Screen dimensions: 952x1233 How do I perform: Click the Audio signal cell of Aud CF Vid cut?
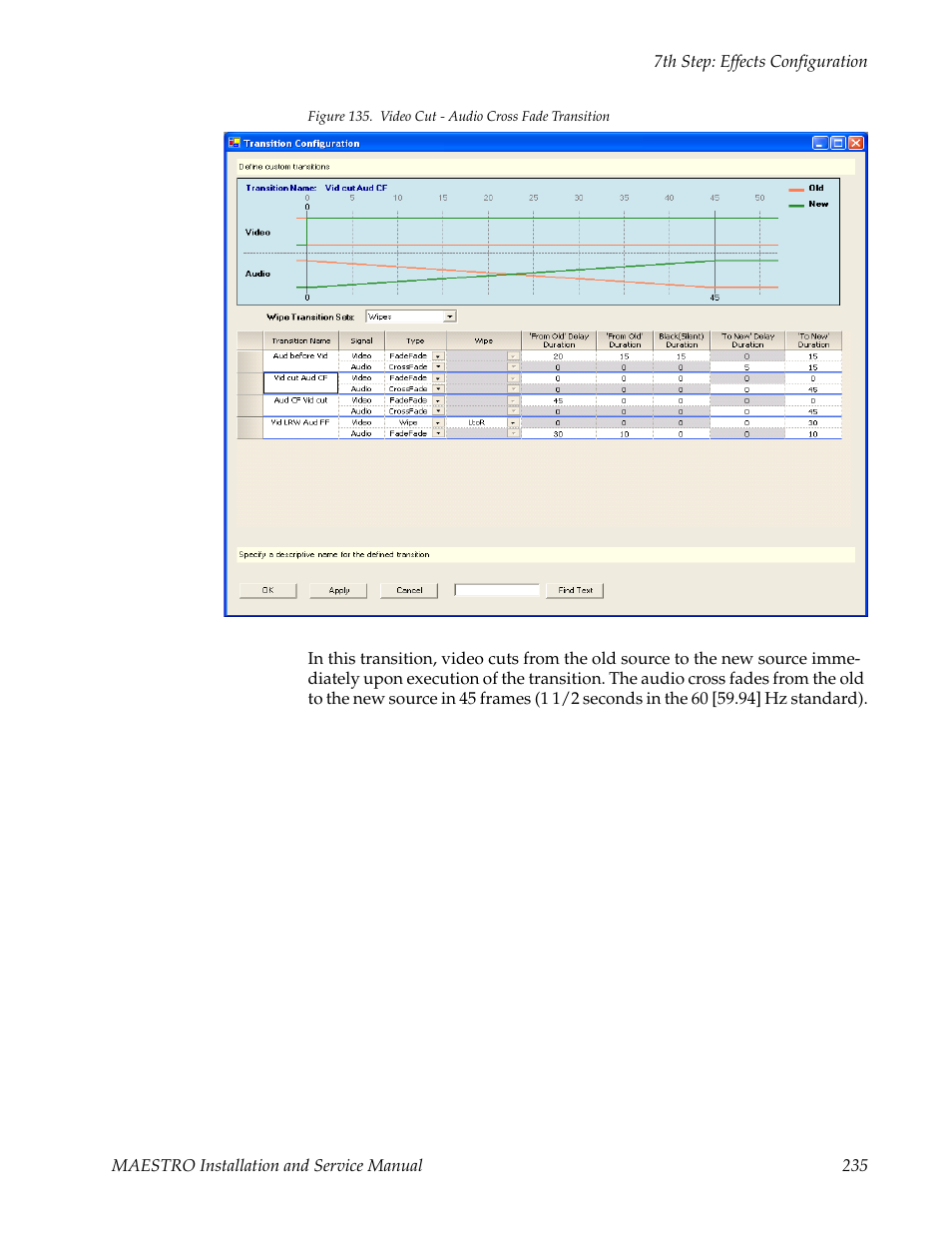coord(361,411)
